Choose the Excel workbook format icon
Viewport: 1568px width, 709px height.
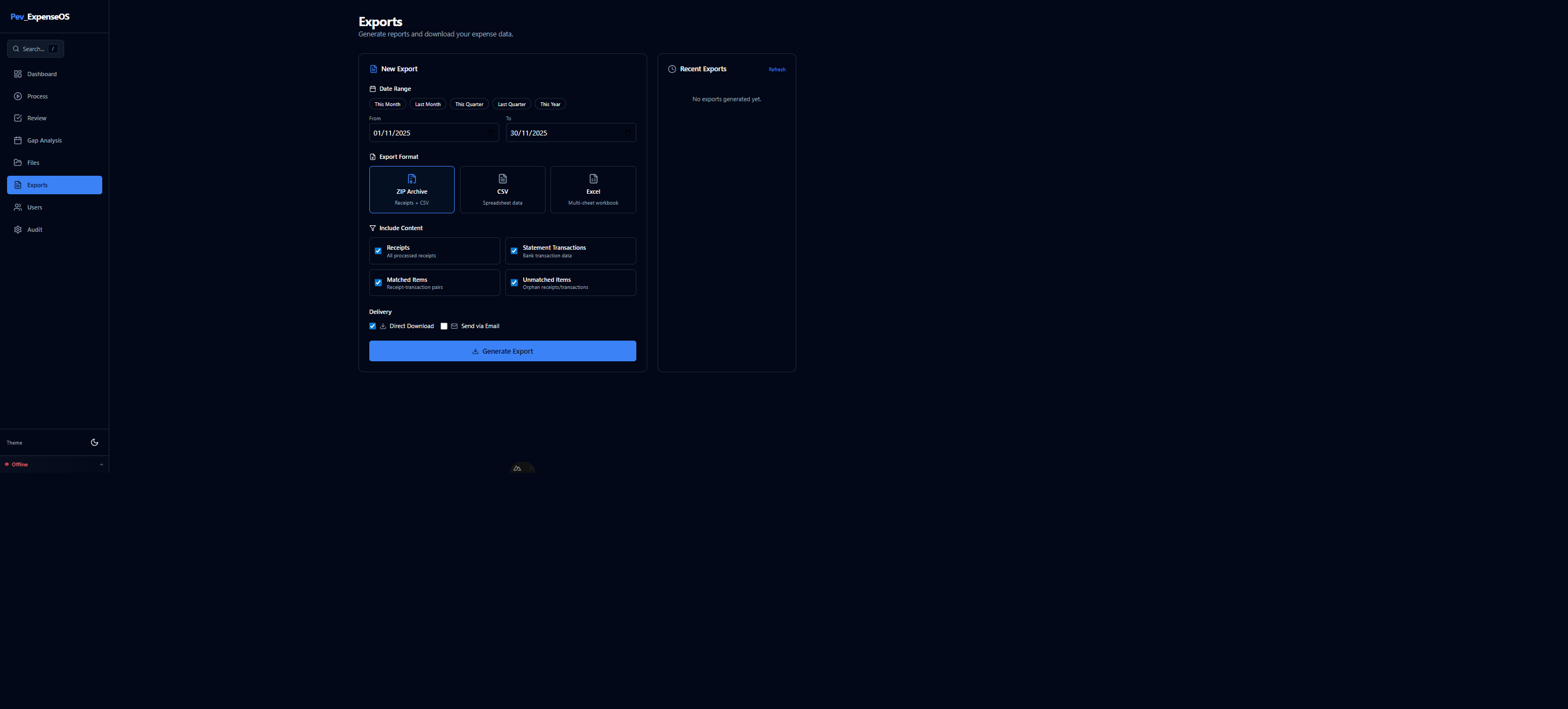[593, 178]
